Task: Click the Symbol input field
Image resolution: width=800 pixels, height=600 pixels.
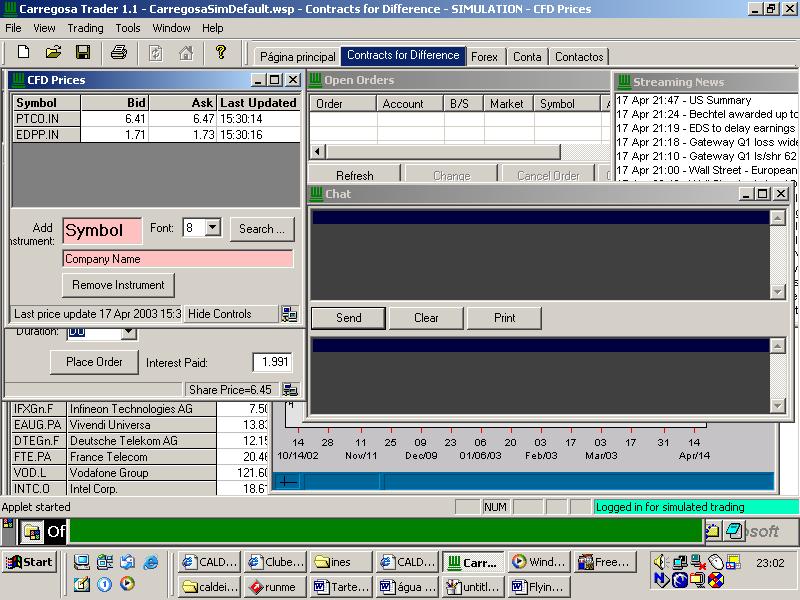Action: tap(102, 231)
